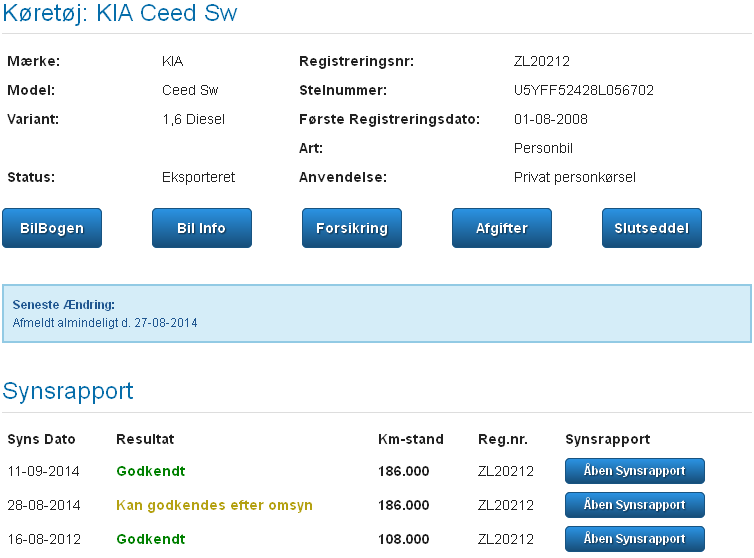The image size is (754, 558).
Task: Click 'Godkendt' result for 11-09-2014
Action: click(151, 471)
